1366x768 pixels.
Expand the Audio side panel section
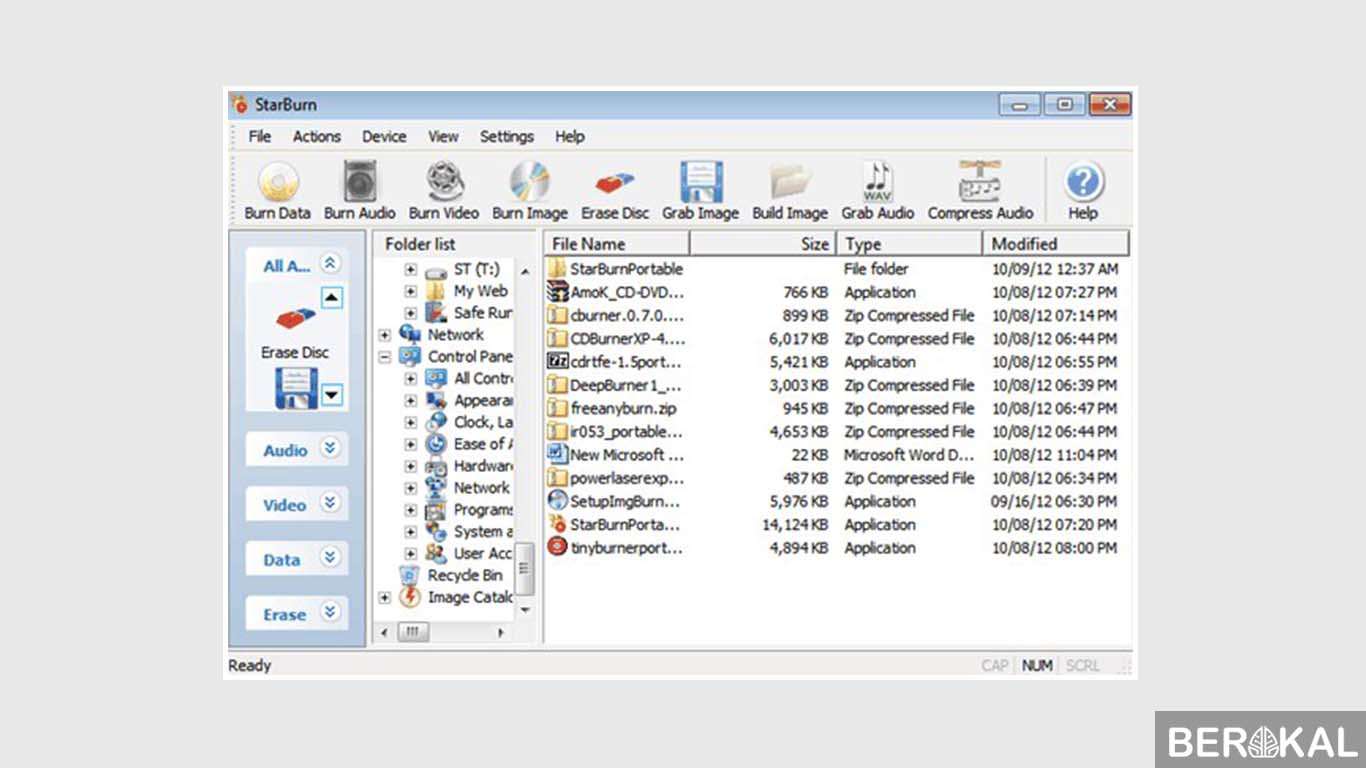(329, 449)
